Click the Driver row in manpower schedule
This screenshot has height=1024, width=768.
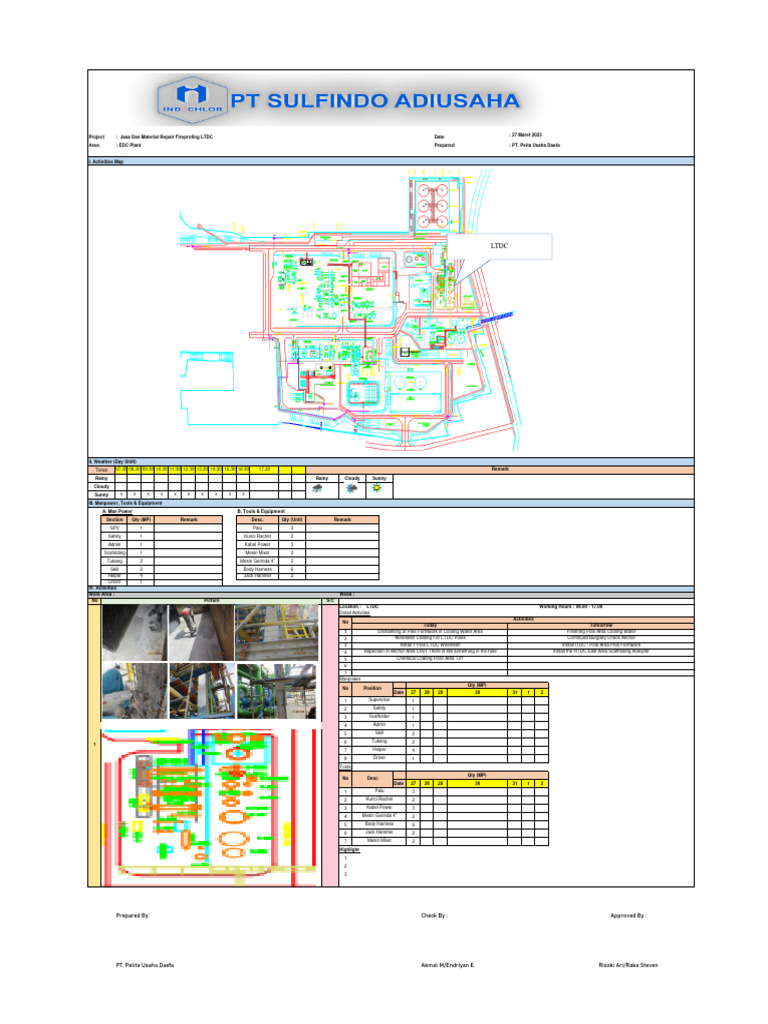[444, 758]
